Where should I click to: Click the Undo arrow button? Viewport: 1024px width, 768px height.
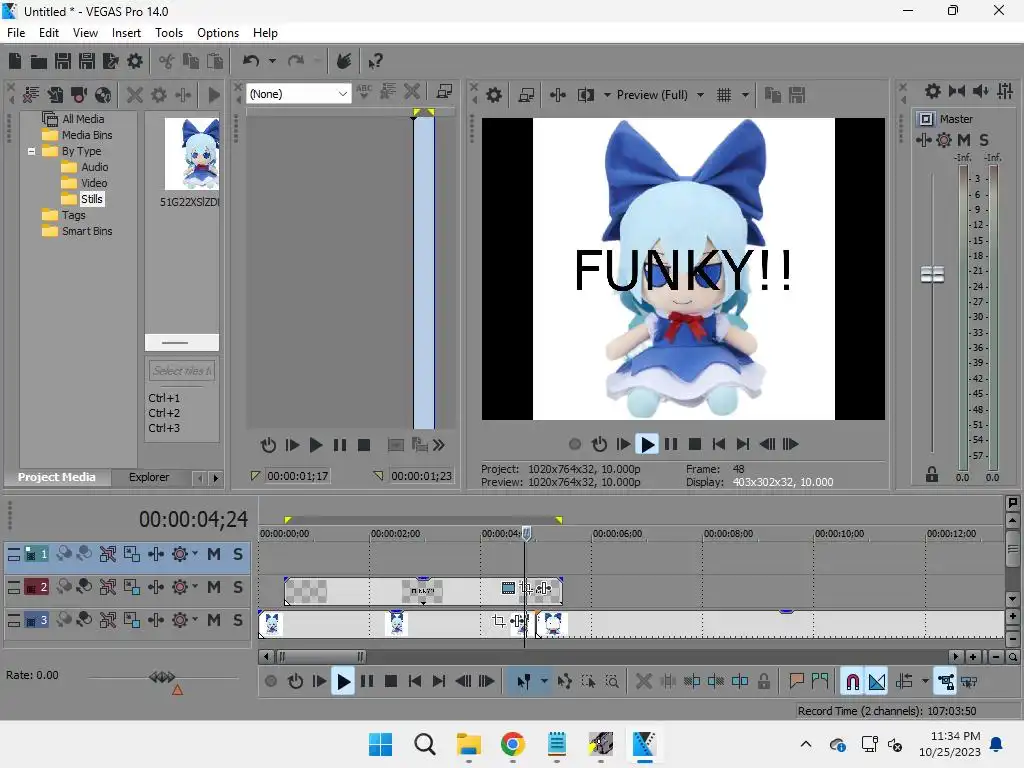(x=251, y=61)
